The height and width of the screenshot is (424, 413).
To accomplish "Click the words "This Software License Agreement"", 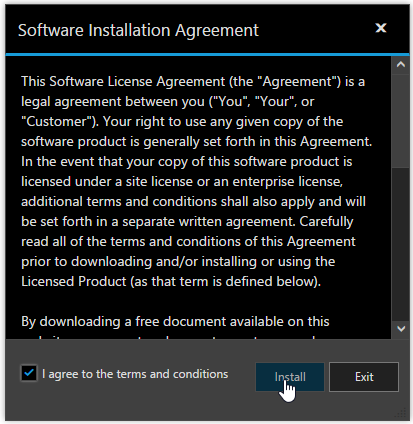I will [x=123, y=82].
